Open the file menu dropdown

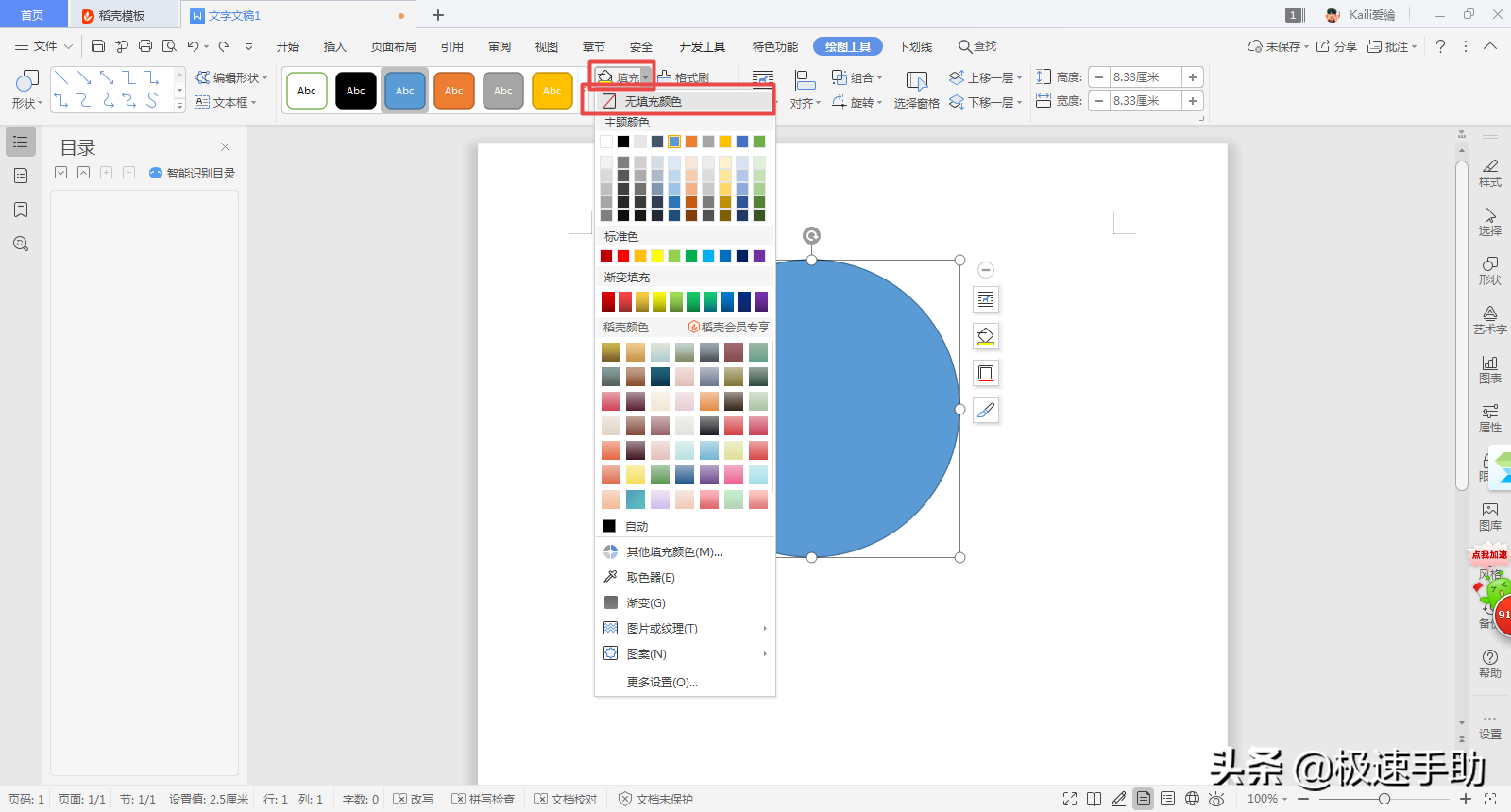click(43, 46)
